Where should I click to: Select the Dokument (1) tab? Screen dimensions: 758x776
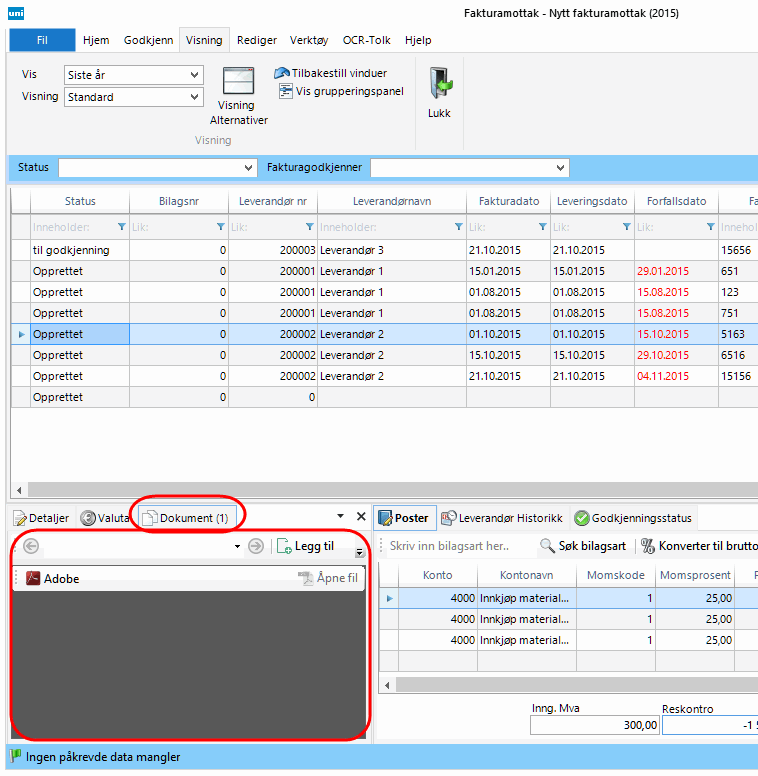[186, 518]
